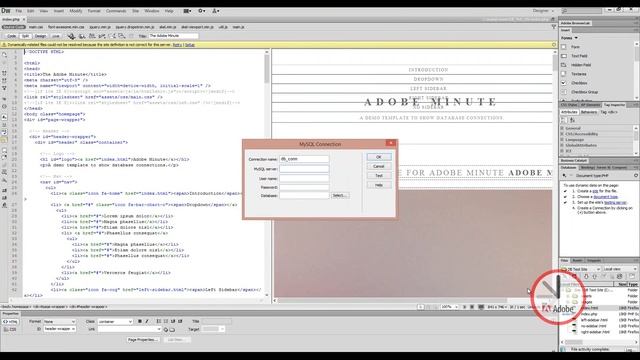
Task: Expand the General attributes category
Action: [562, 128]
